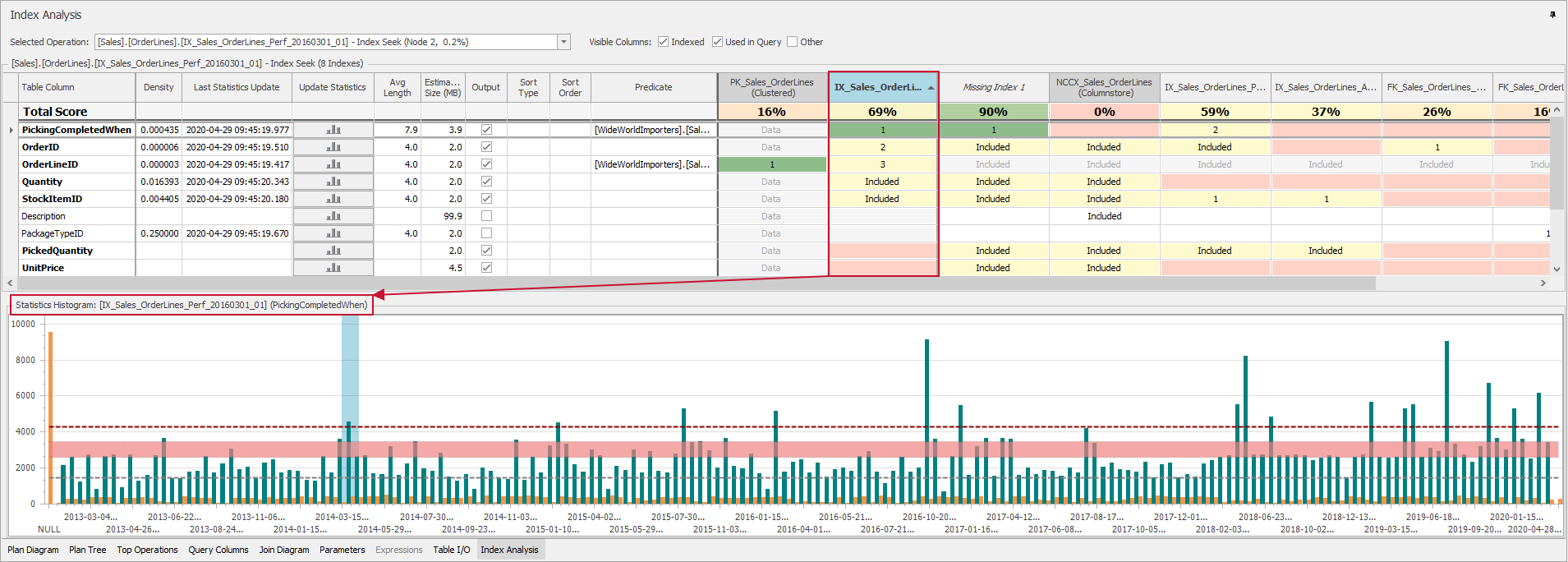This screenshot has height=562, width=1568.
Task: Open the Table I/O tab
Action: pos(452,550)
